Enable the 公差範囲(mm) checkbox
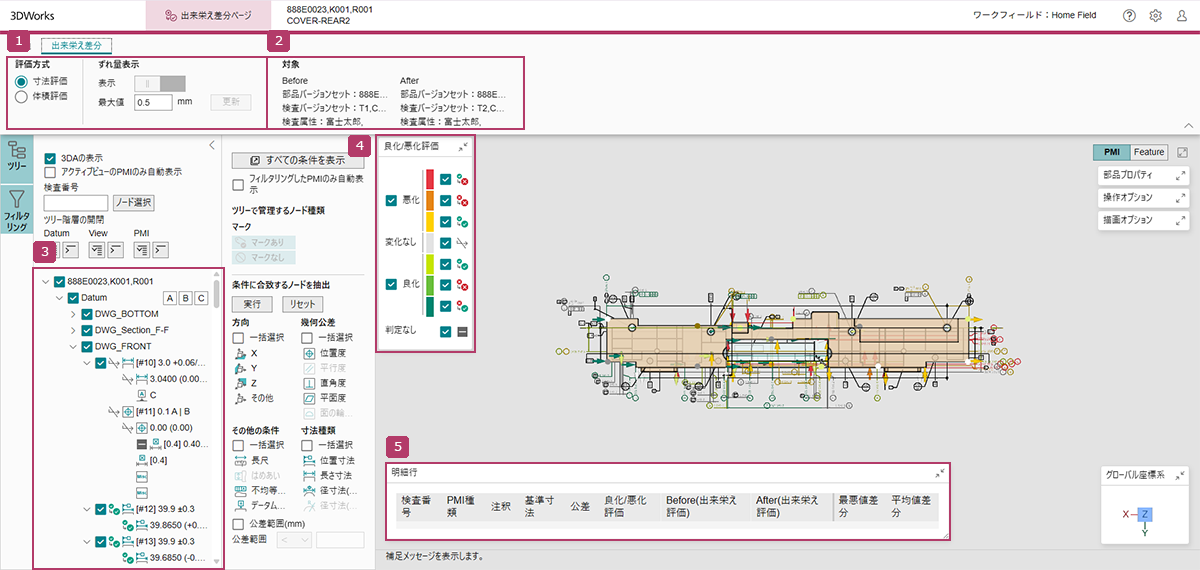Screen dimensions: 1200x570 (x=238, y=523)
